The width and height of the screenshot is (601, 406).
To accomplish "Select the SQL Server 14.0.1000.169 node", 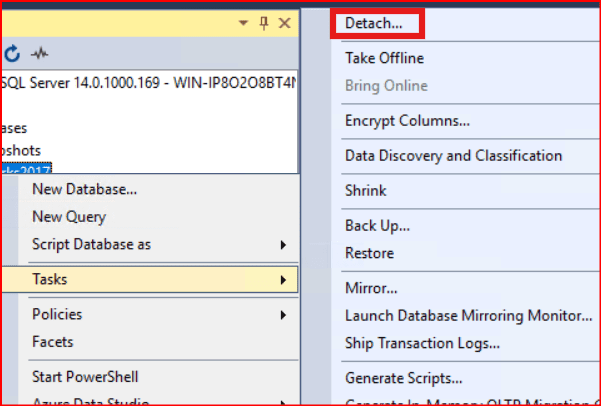I will (150, 80).
